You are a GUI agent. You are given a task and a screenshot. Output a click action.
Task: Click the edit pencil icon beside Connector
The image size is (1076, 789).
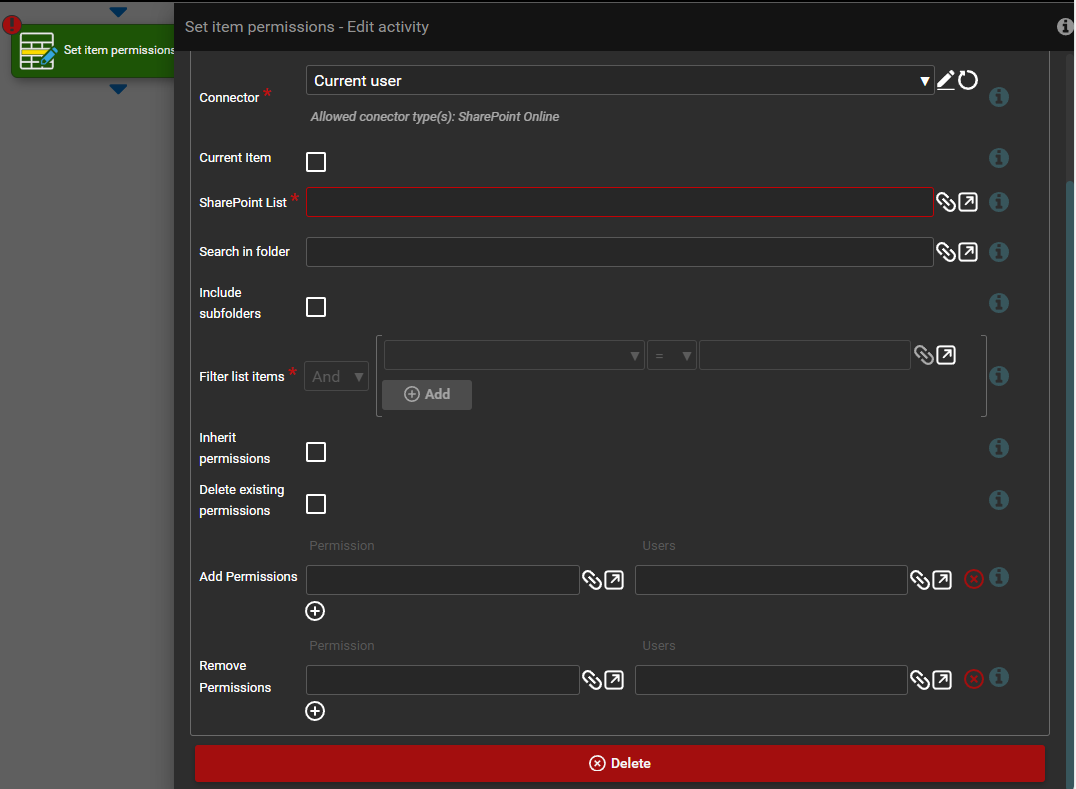pyautogui.click(x=945, y=80)
